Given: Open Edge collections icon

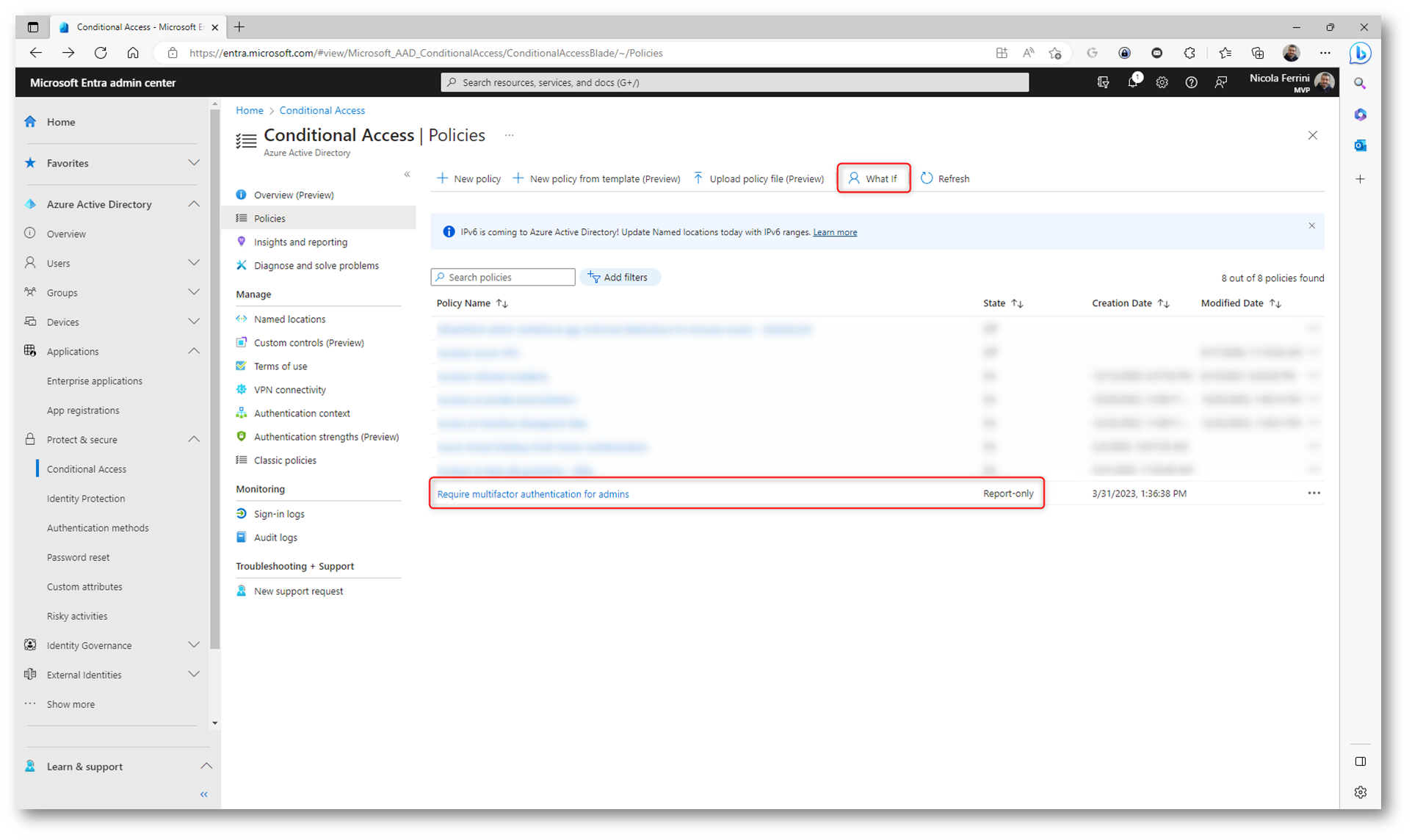Looking at the screenshot, I should click(x=1258, y=53).
